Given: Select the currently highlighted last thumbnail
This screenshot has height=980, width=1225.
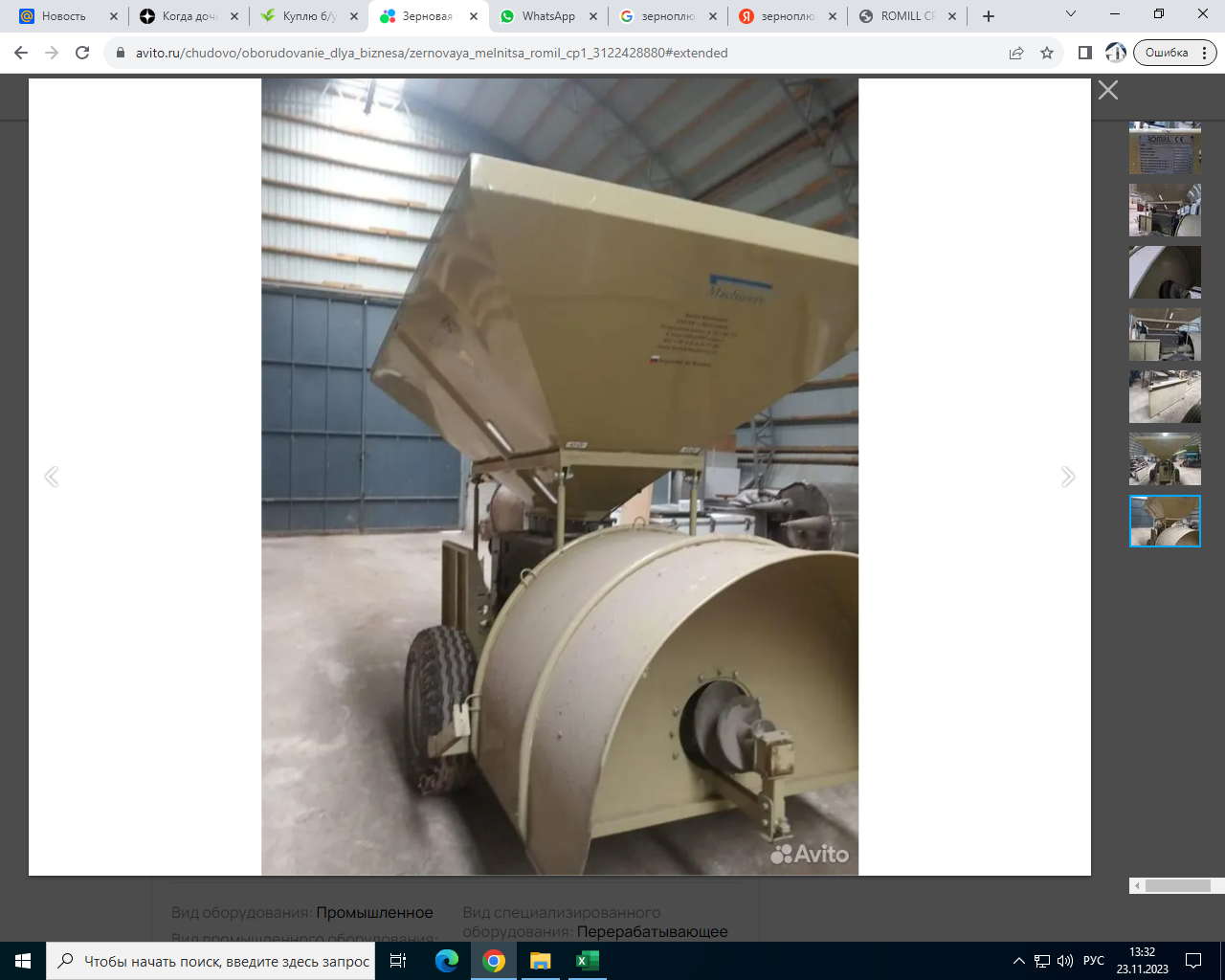Looking at the screenshot, I should (1165, 521).
